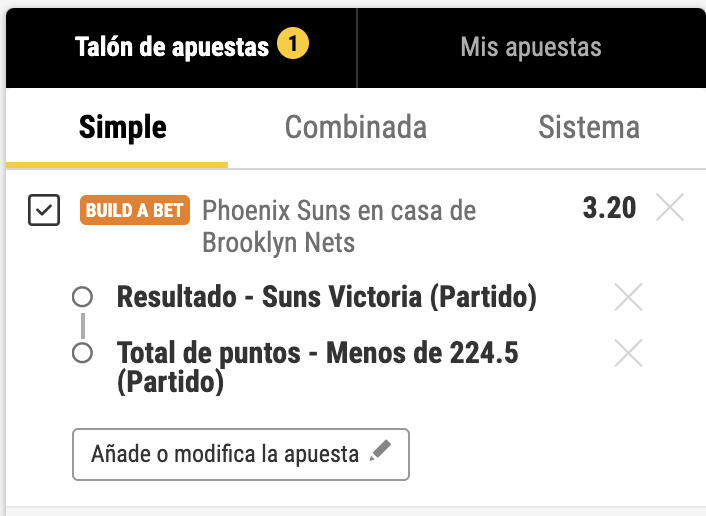Click the pencil edit icon
Viewport: 706px width, 516px height.
pyautogui.click(x=379, y=453)
